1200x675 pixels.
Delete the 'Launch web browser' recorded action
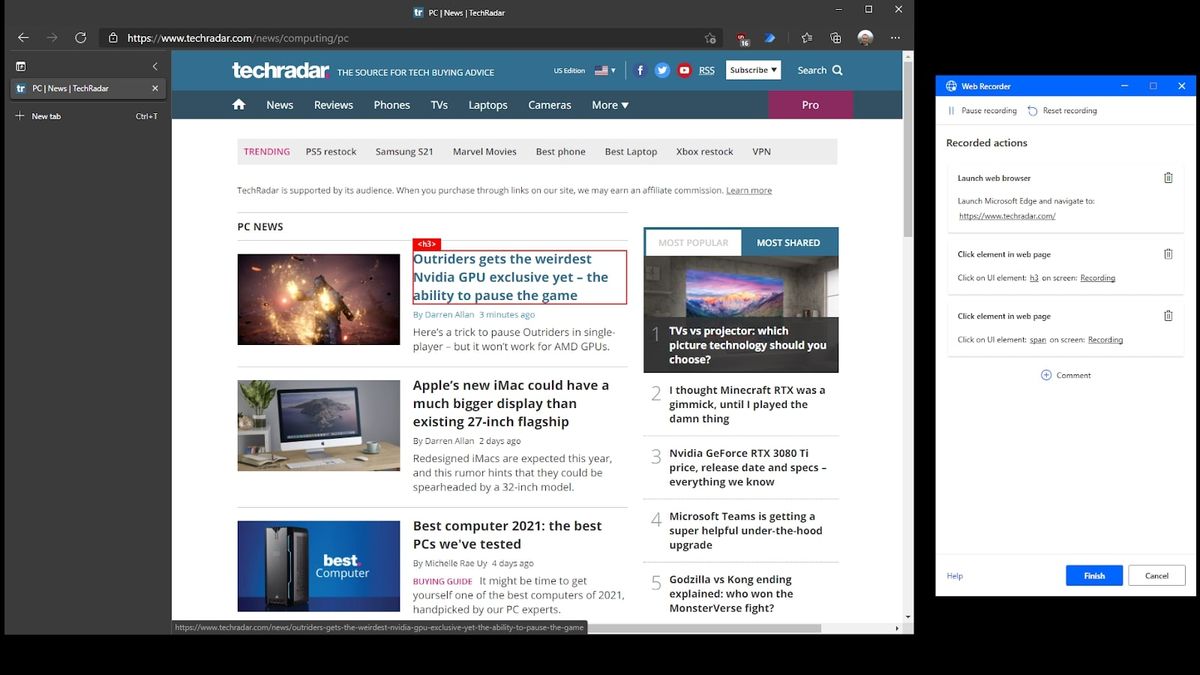coord(1168,177)
